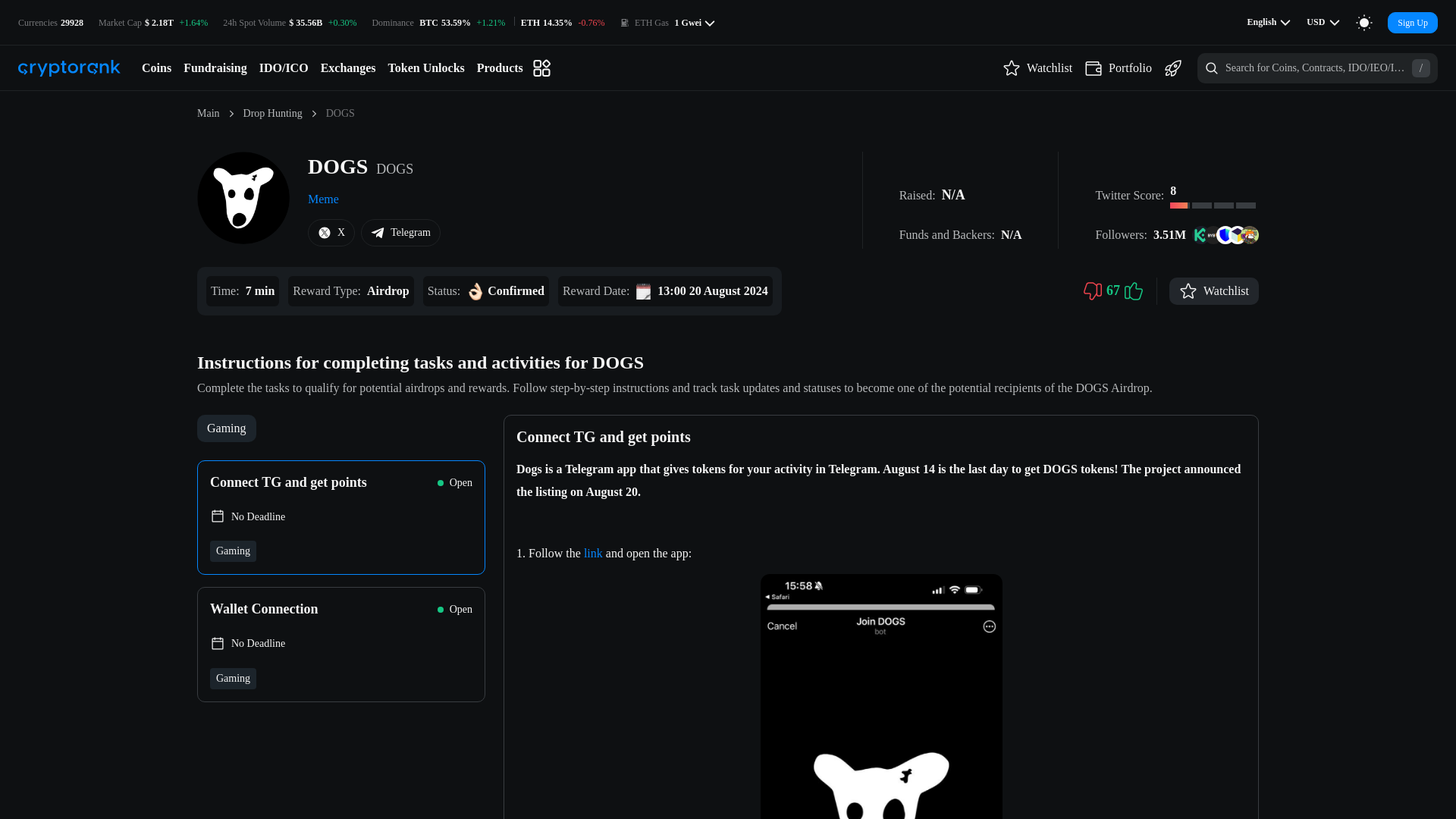
Task: Go to Main breadcrumb
Action: coord(208,114)
